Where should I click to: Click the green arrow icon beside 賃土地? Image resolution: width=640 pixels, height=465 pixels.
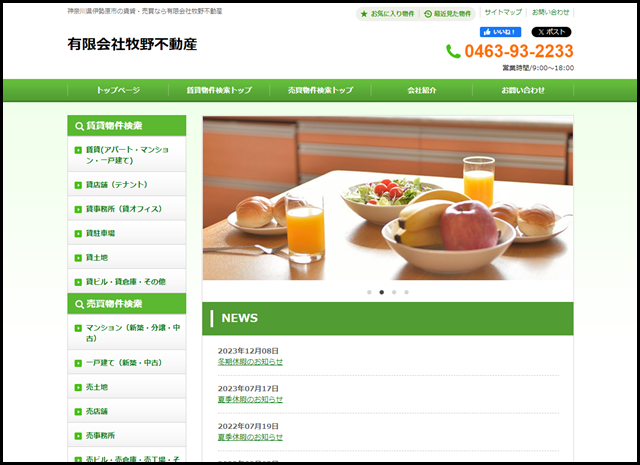[x=78, y=258]
